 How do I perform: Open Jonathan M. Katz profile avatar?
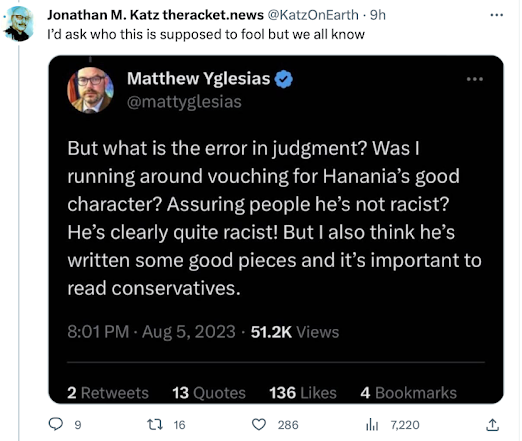18,24
